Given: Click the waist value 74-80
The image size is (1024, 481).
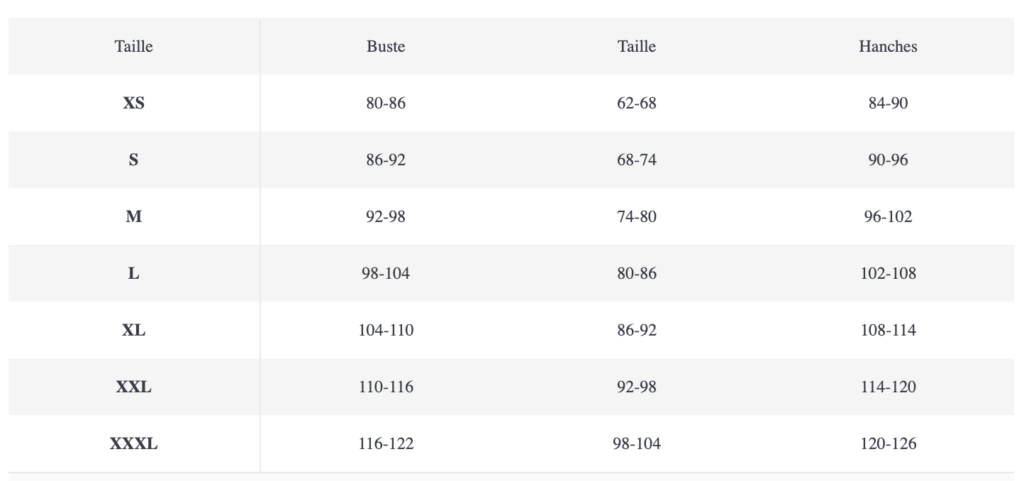Looking at the screenshot, I should click(637, 216).
